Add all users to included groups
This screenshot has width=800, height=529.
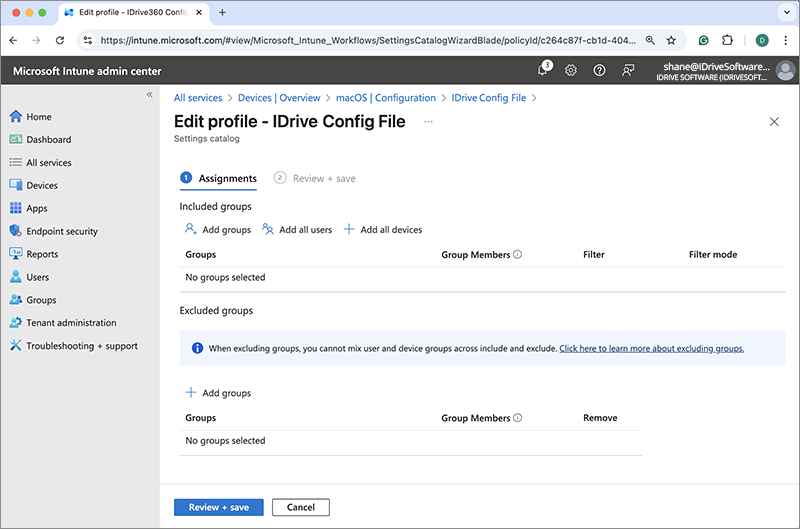[297, 230]
